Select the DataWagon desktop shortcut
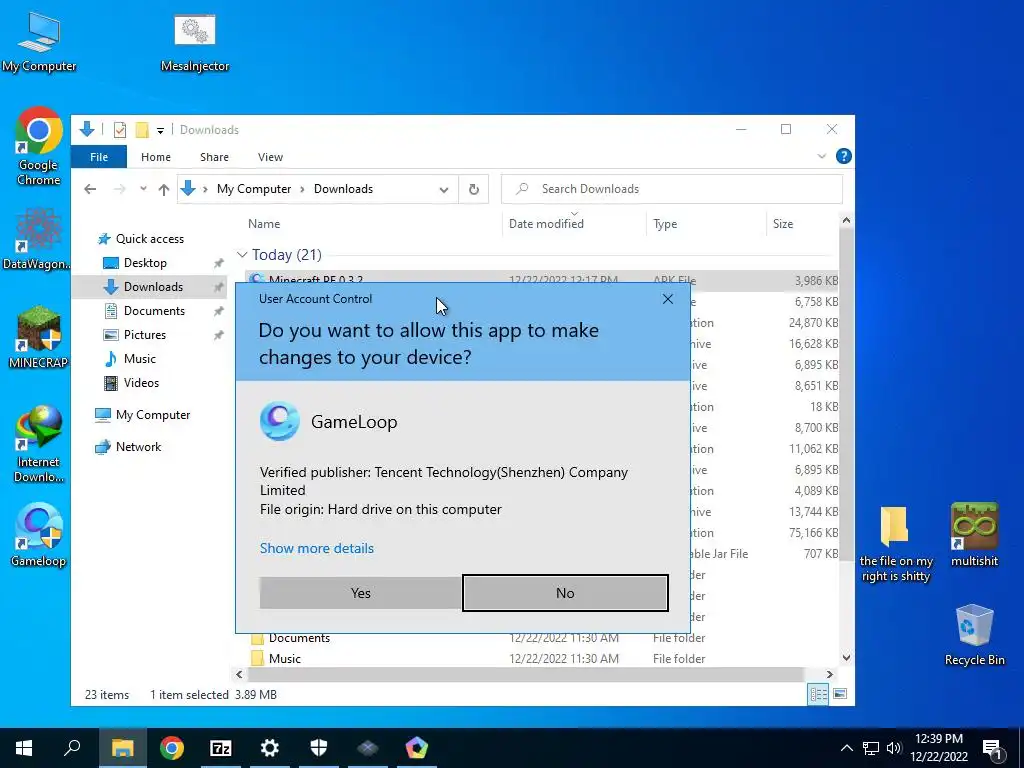This screenshot has width=1024, height=768. point(37,238)
